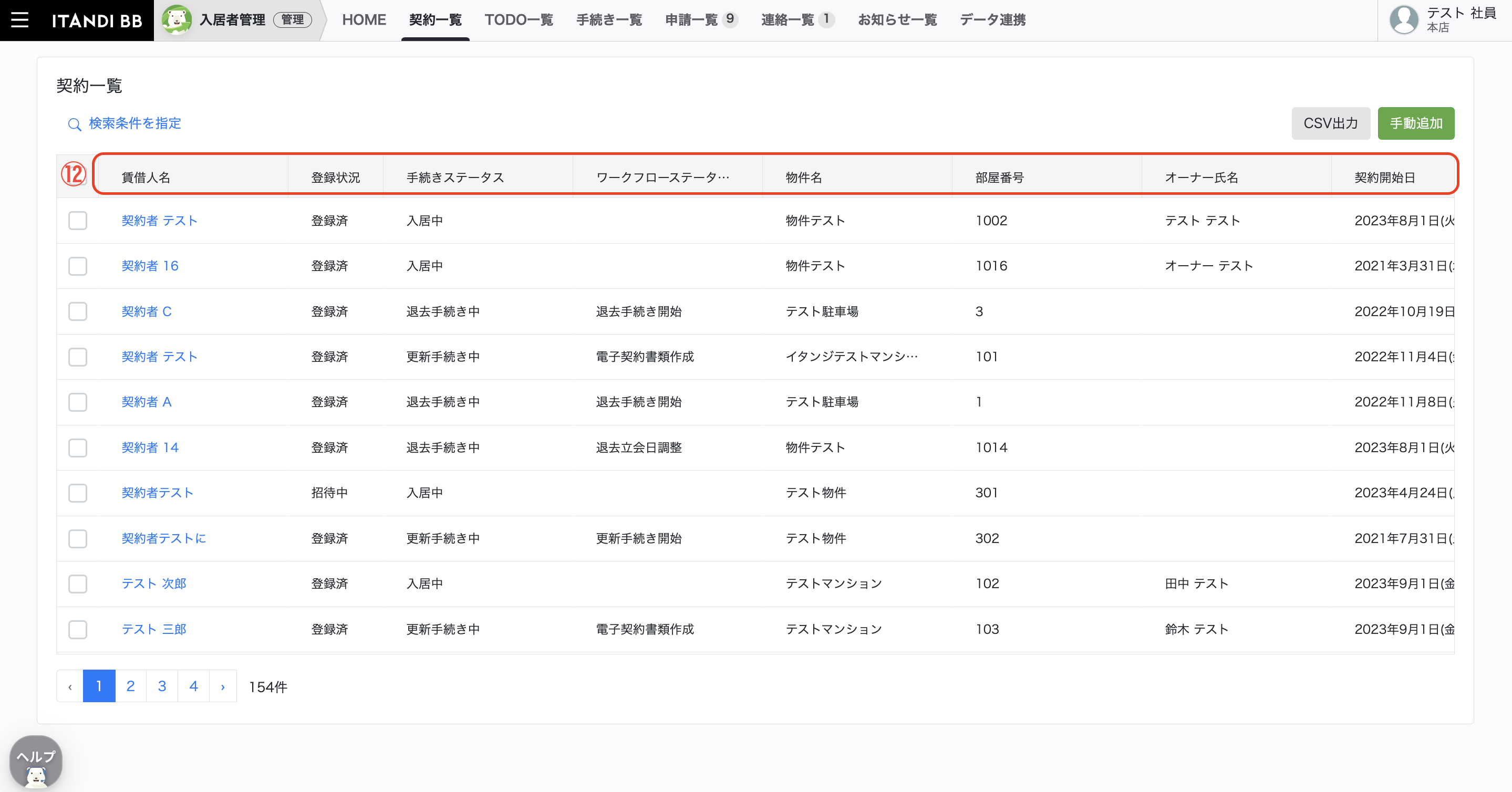This screenshot has width=1512, height=792.
Task: Click イタンジテストマンシ… property cell
Action: [852, 357]
